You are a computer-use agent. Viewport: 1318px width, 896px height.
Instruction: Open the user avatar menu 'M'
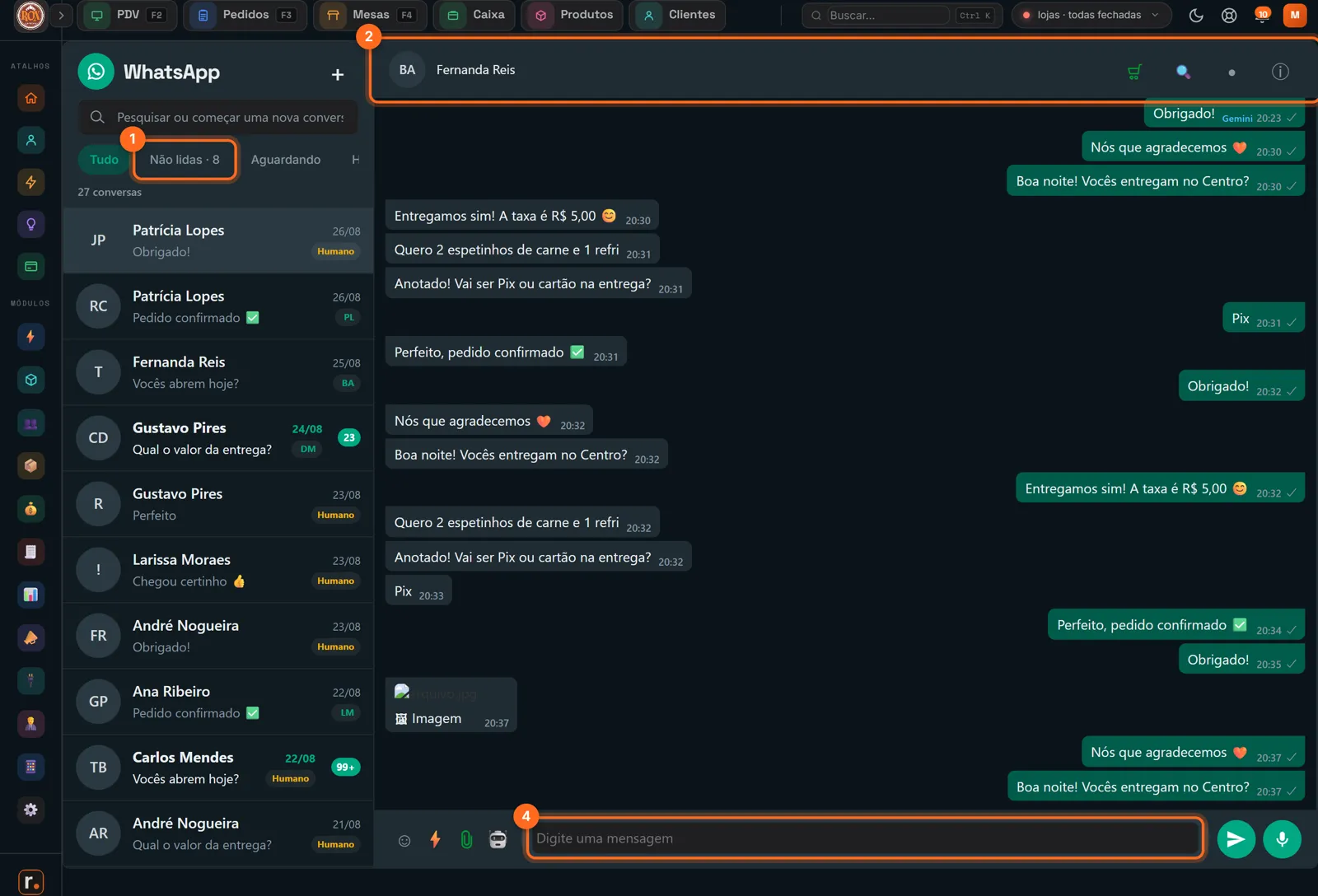[1295, 15]
